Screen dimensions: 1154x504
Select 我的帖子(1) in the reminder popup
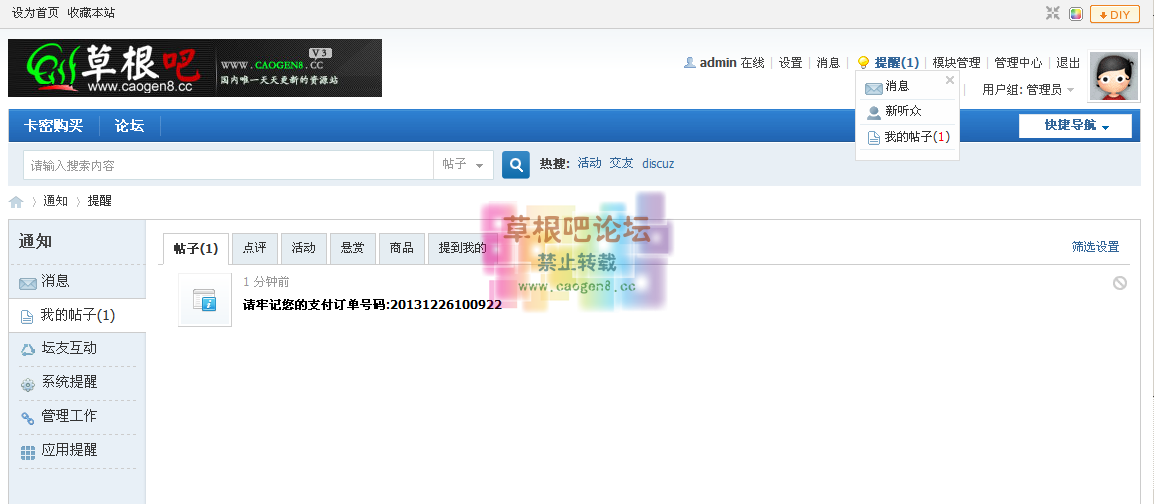(x=917, y=137)
